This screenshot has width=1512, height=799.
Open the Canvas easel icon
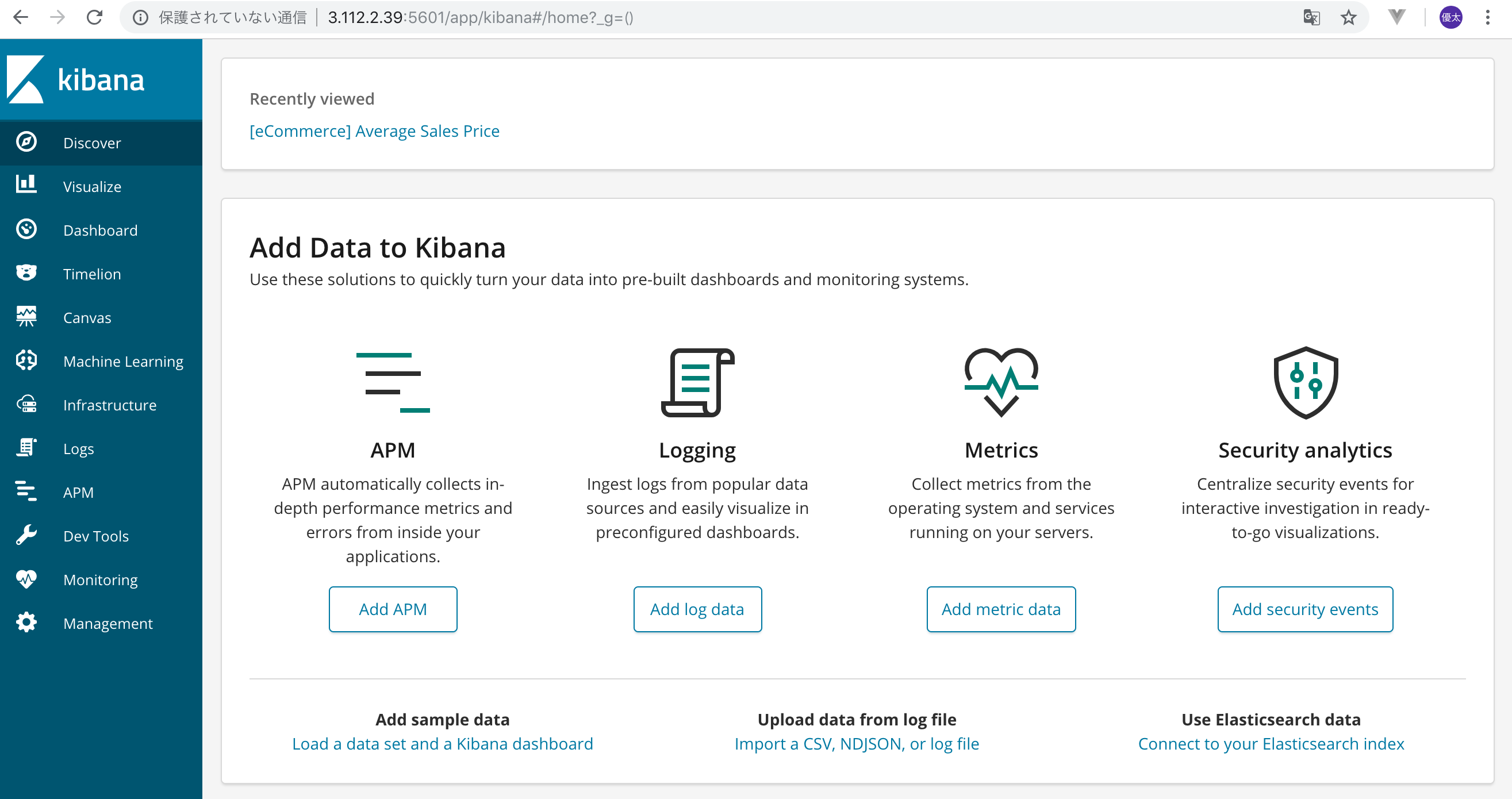coord(26,316)
